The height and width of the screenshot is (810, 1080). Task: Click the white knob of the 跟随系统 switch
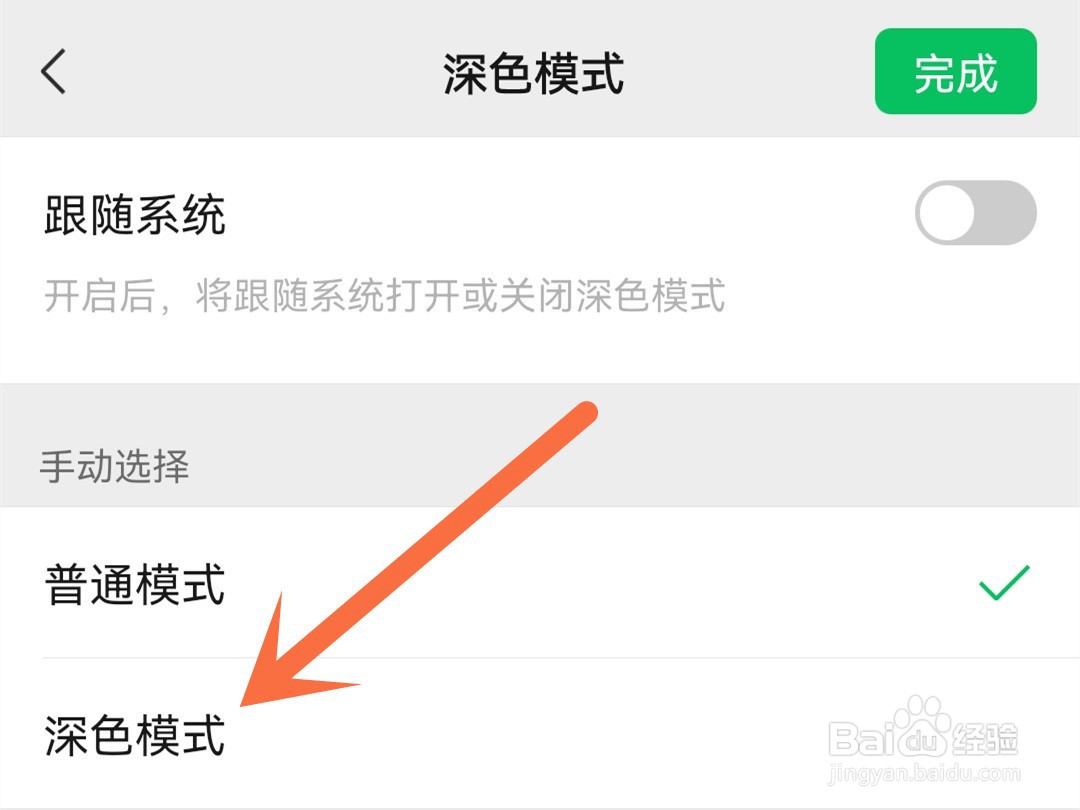(947, 213)
